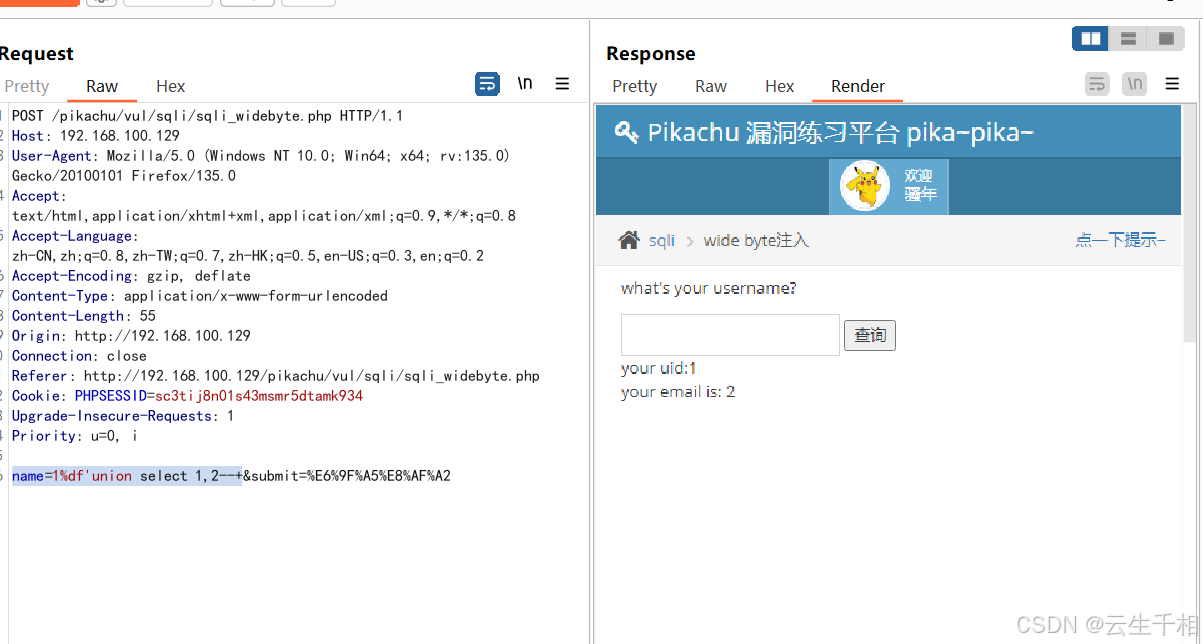Toggle word wrap in the Request panel
This screenshot has height=644, width=1203.
point(487,84)
